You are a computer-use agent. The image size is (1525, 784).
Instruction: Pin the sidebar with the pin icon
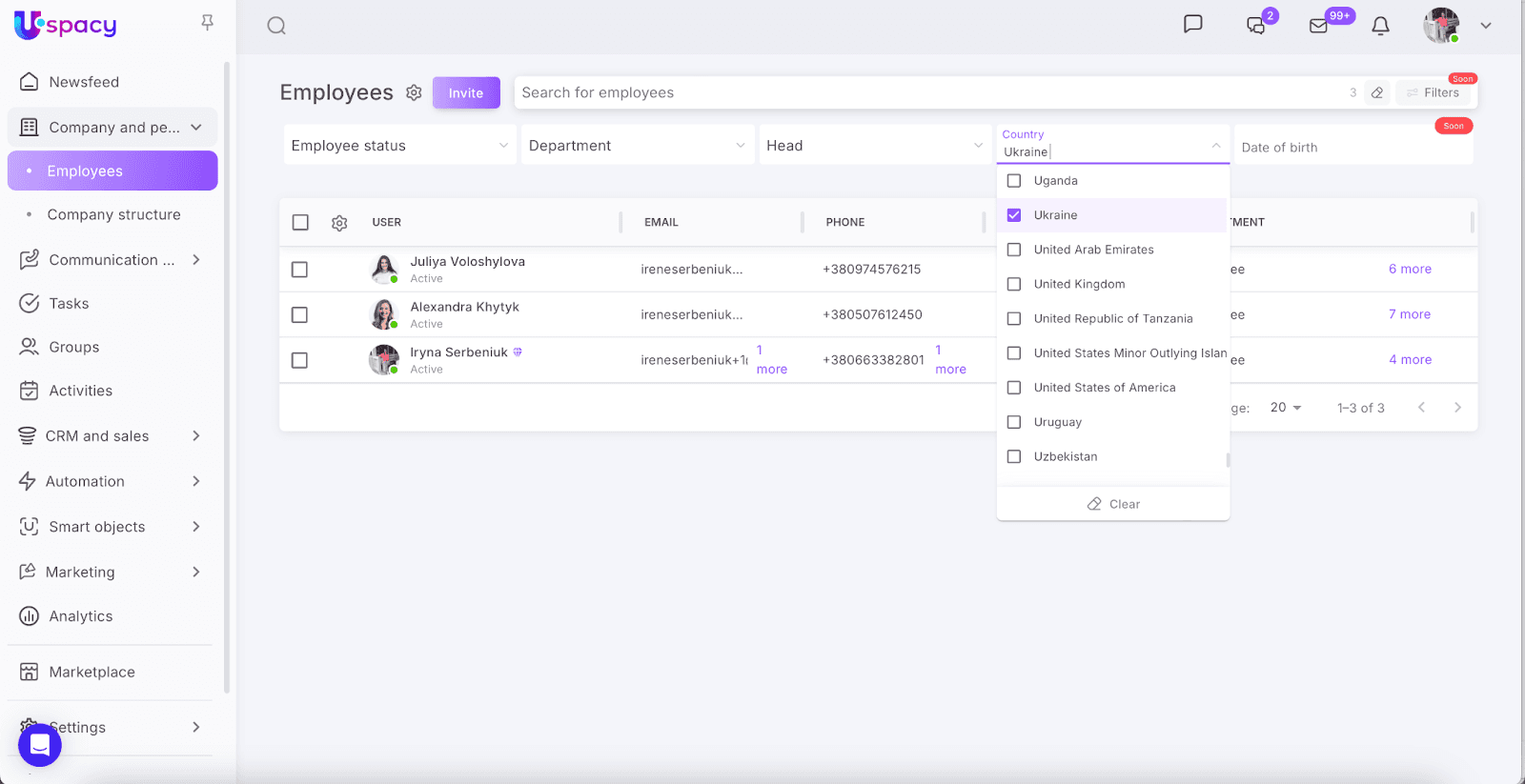pos(207,23)
